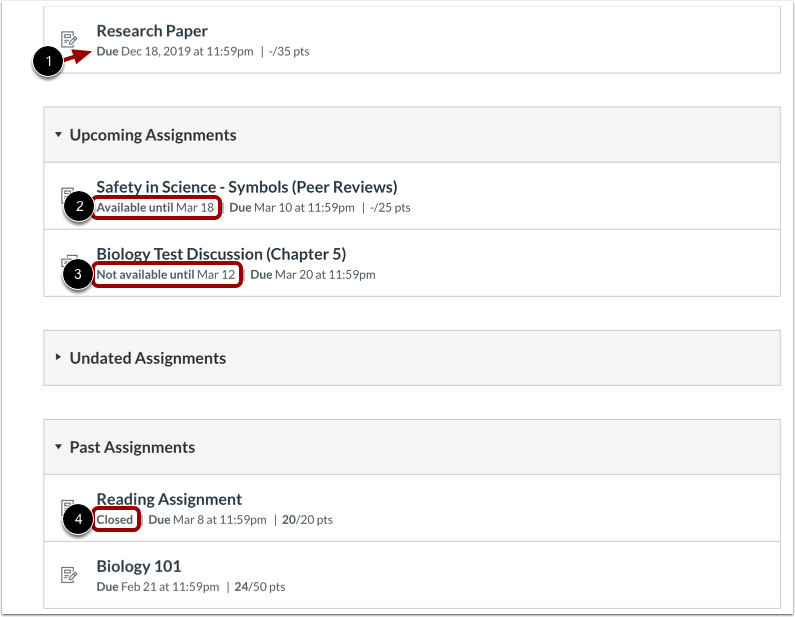Screen dimensions: 795x617
Task: Open Biology Test Discussion (Chapter 5)
Action: pyautogui.click(x=221, y=254)
